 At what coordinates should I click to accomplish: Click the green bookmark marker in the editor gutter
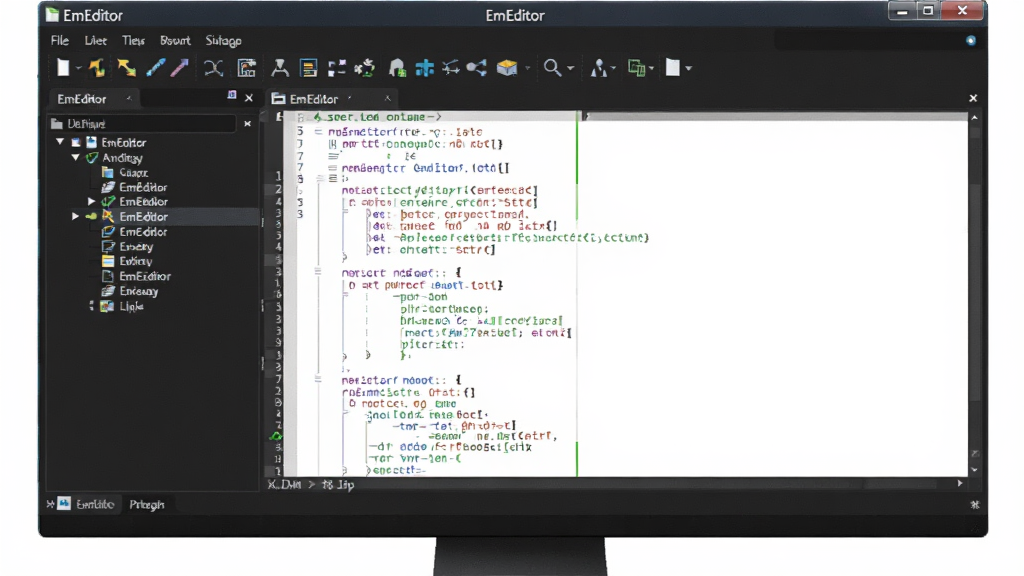(x=277, y=436)
